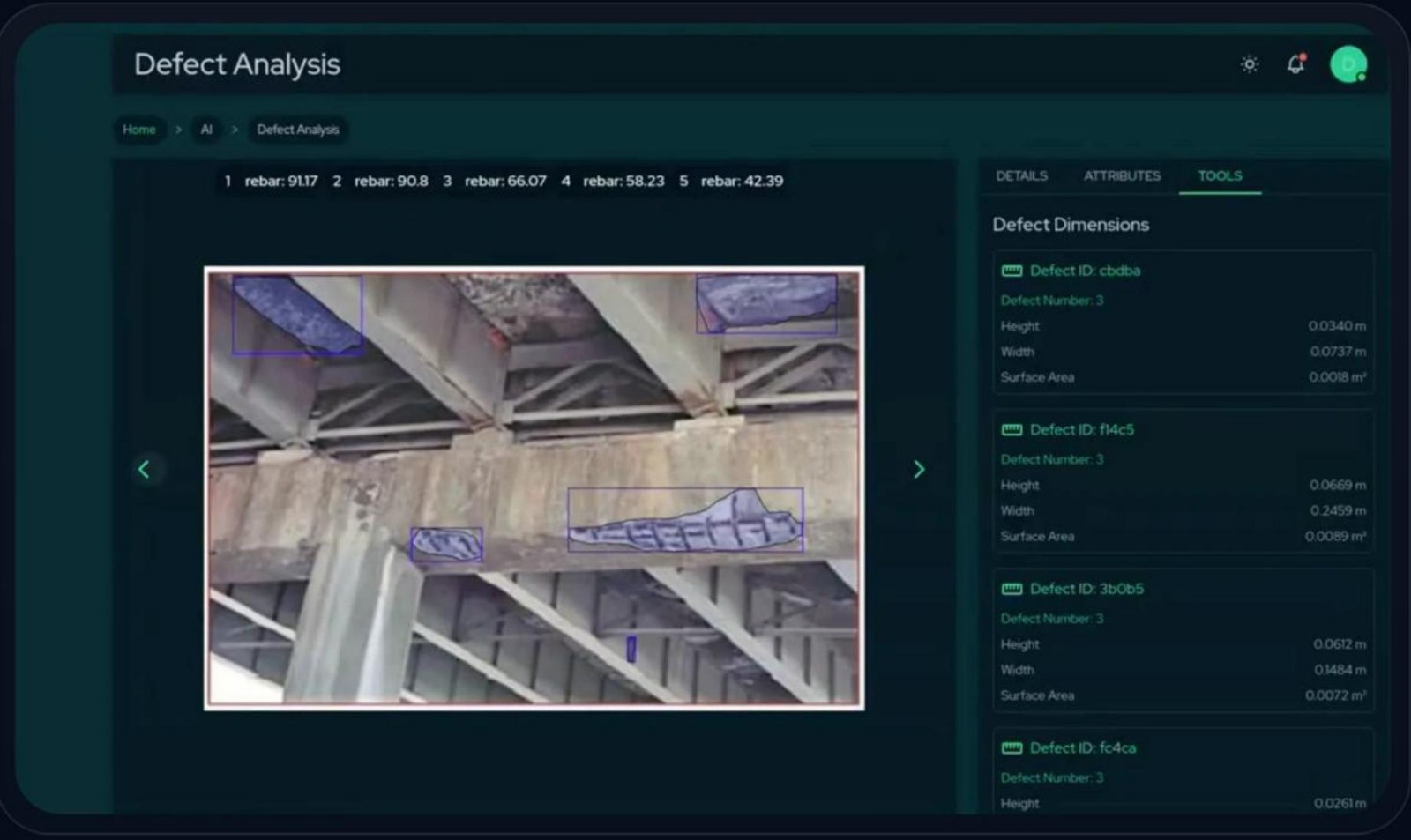This screenshot has height=840, width=1411.
Task: Go to Home in the breadcrumb
Action: pos(138,130)
